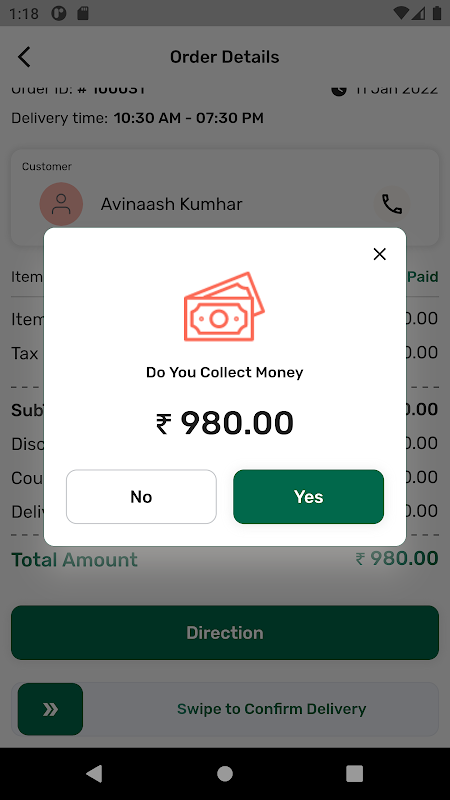Tap the customer name Avinaash Kumhar
This screenshot has height=800, width=450.
(x=171, y=204)
